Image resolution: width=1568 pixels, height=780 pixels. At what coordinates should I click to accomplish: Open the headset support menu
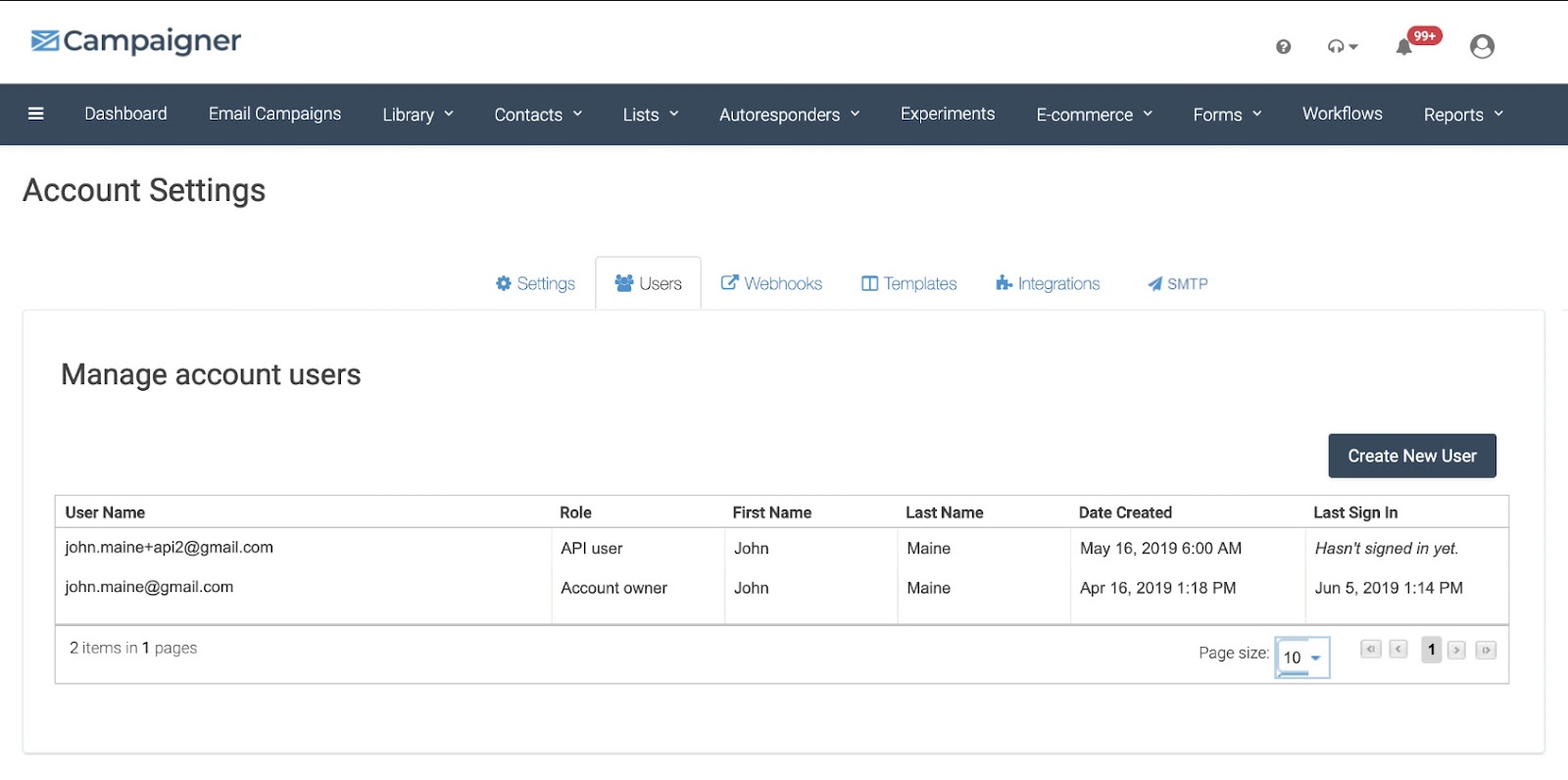[x=1343, y=46]
